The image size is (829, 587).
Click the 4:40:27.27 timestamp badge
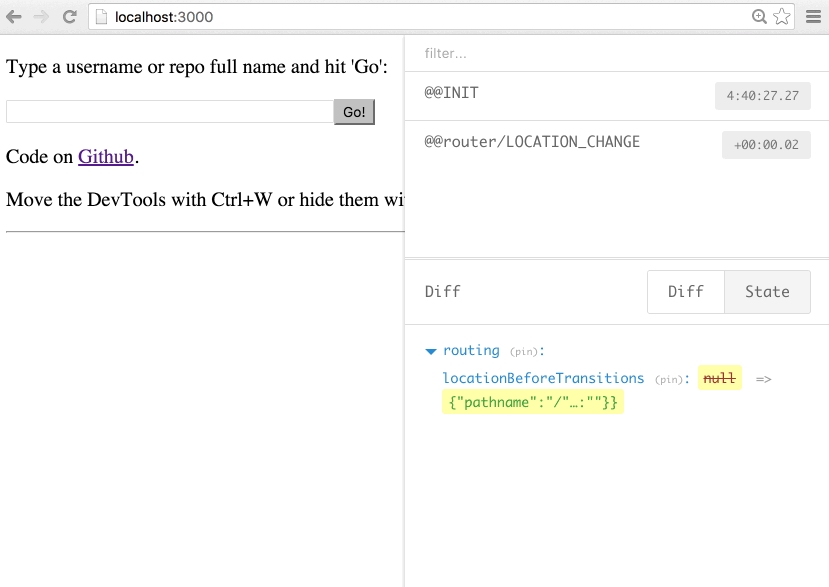(x=763, y=96)
